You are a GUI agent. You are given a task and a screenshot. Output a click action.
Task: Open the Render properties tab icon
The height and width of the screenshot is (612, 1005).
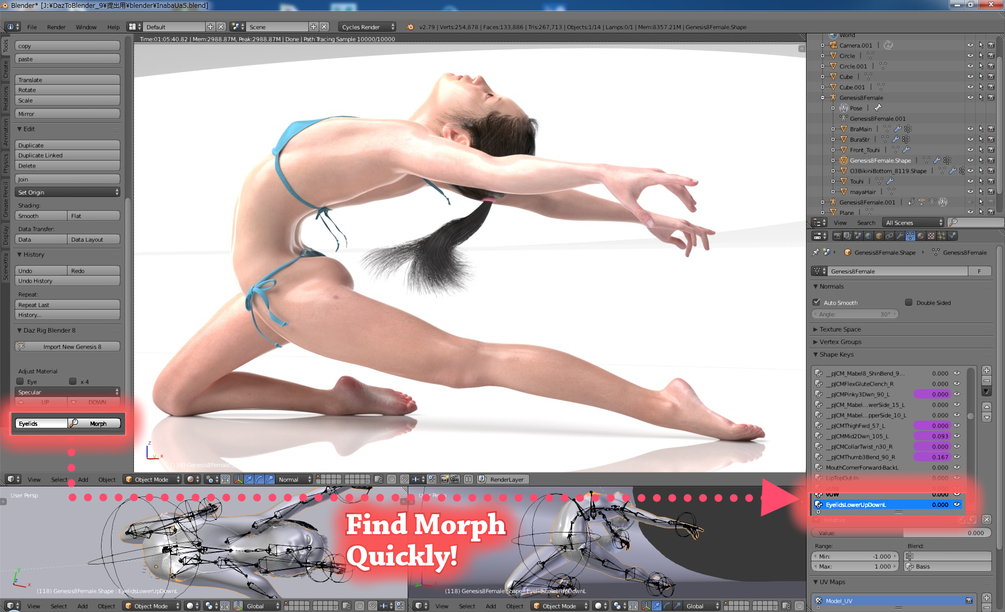coord(838,236)
